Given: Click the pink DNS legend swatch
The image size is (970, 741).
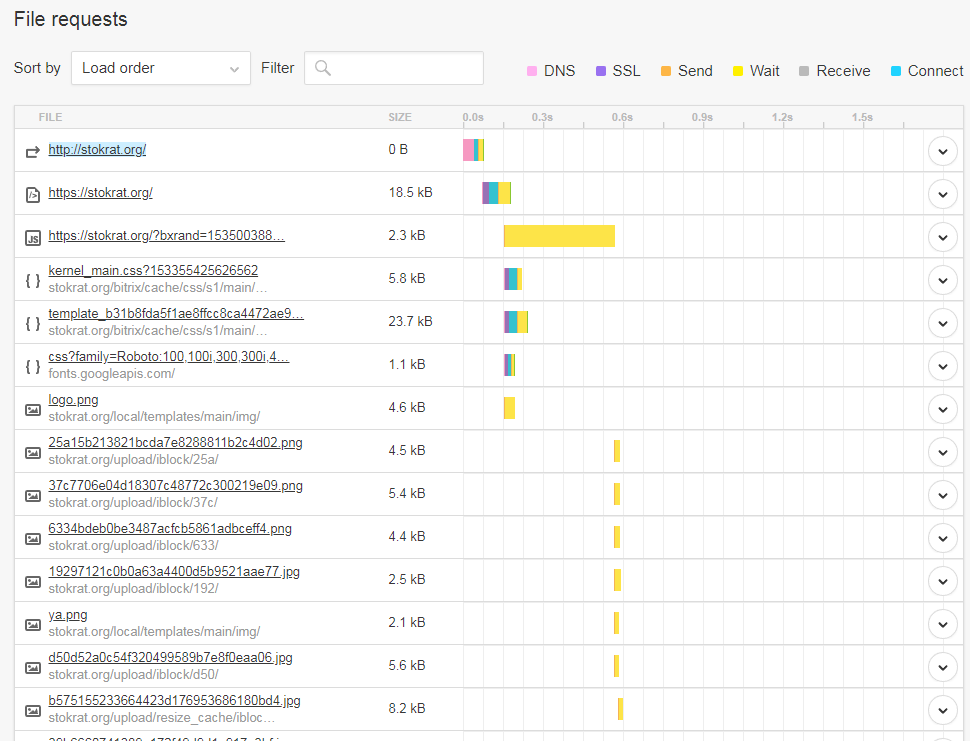Looking at the screenshot, I should 532,71.
